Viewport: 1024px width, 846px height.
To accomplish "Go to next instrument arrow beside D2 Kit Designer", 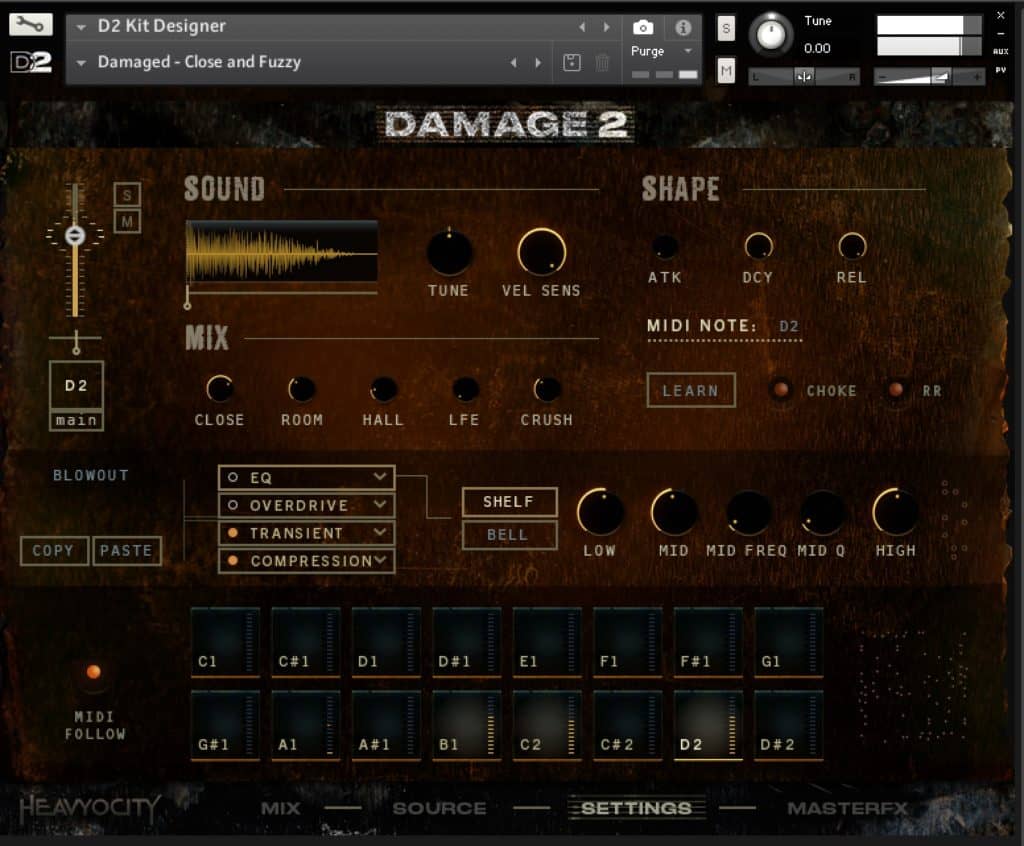I will pos(607,27).
